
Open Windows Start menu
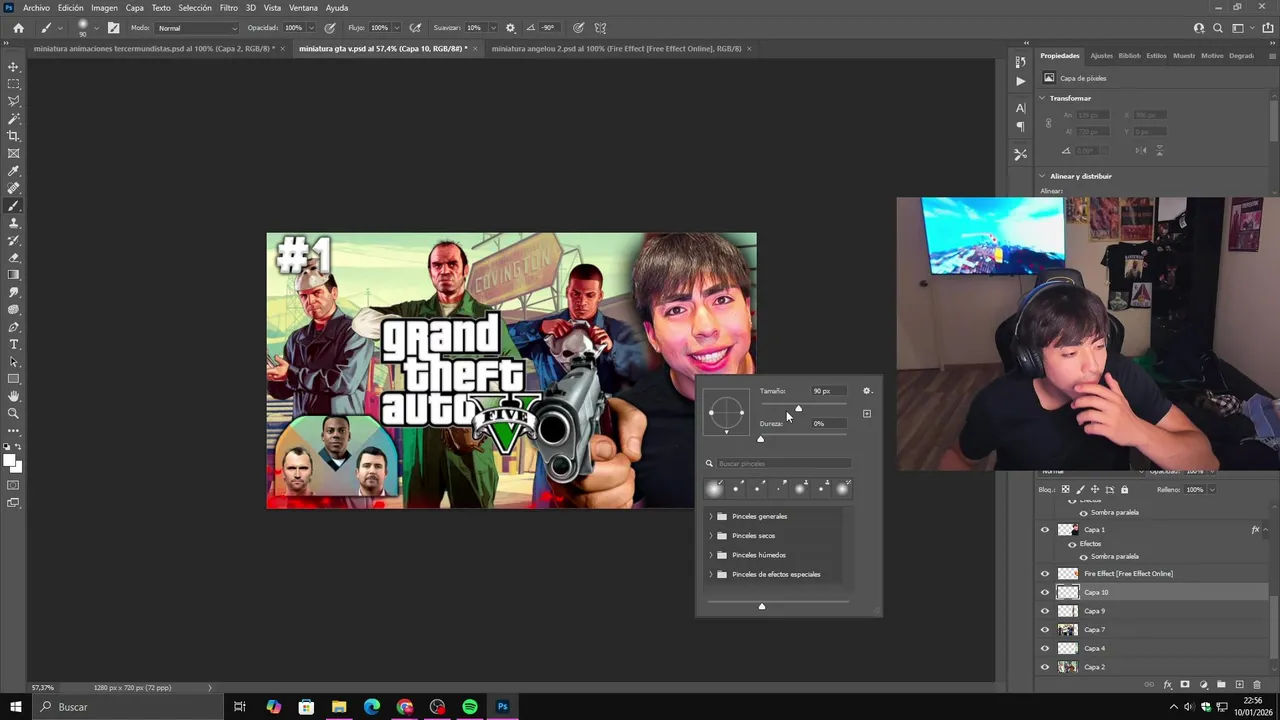coord(15,707)
